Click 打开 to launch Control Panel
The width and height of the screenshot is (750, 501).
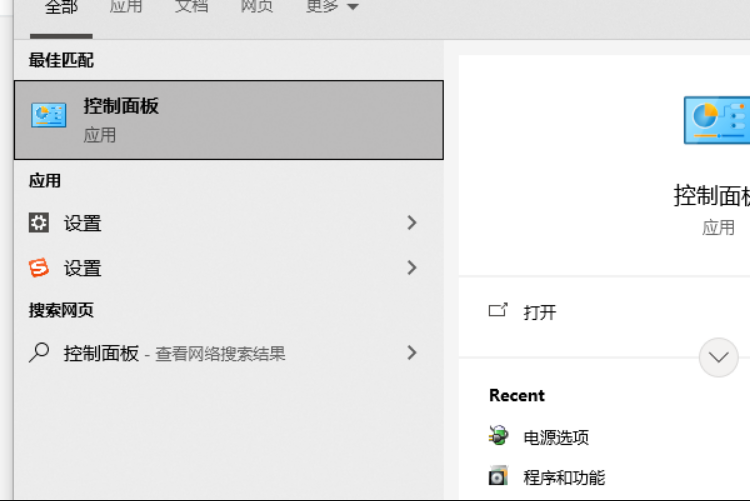540,312
